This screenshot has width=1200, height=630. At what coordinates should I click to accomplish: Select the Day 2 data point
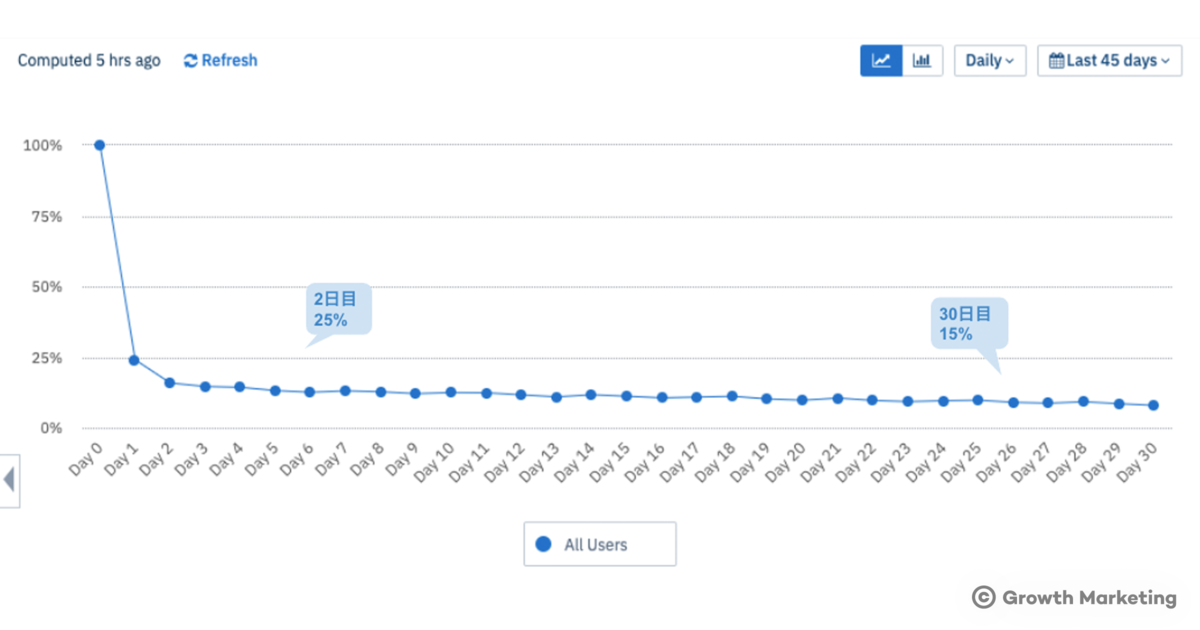pos(170,383)
